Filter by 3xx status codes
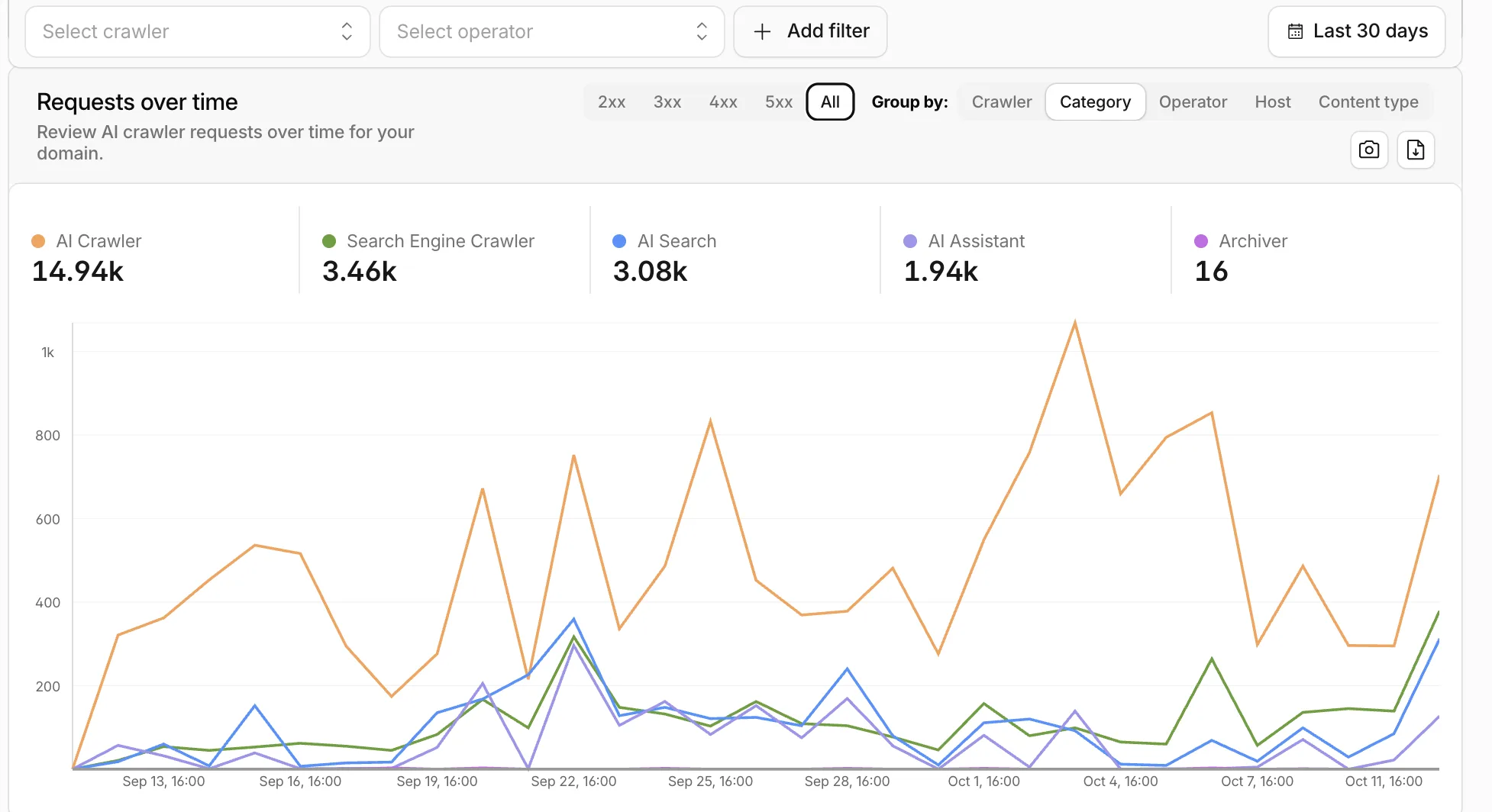Image resolution: width=1492 pixels, height=812 pixels. pos(667,101)
